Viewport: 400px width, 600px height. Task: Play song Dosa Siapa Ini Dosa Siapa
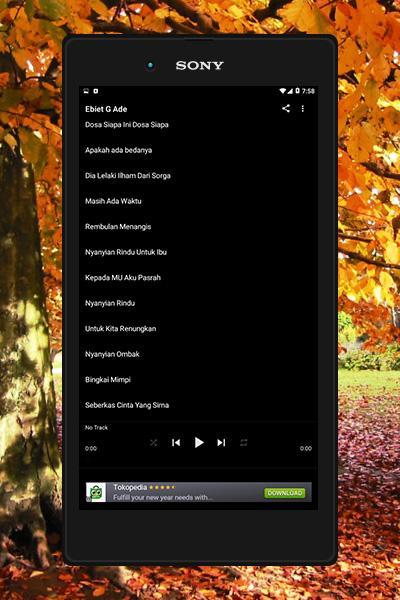(x=198, y=125)
